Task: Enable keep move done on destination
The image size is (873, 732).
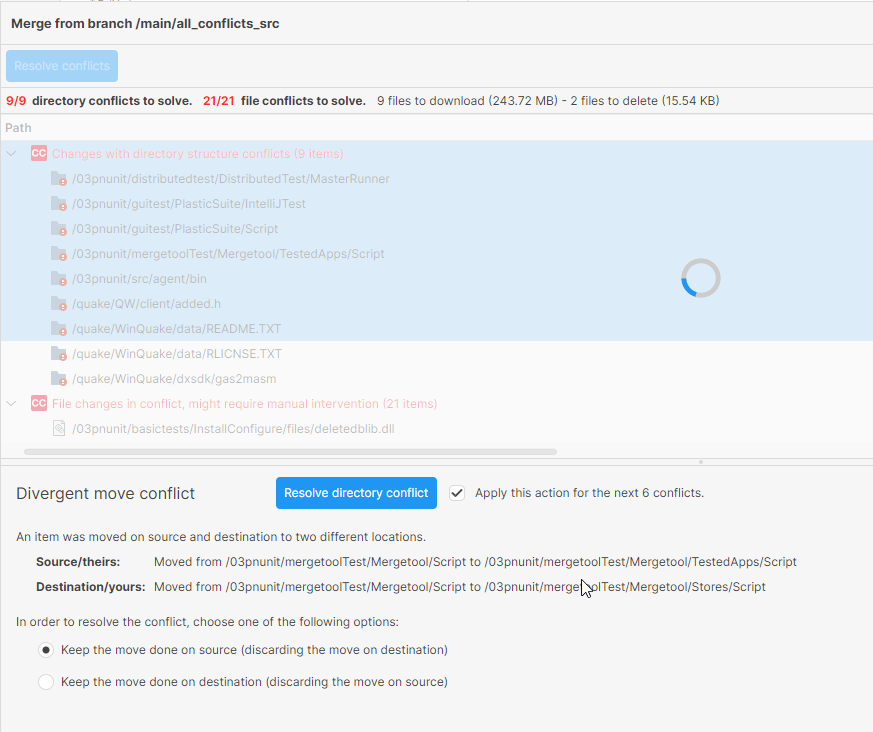Action: pos(46,681)
